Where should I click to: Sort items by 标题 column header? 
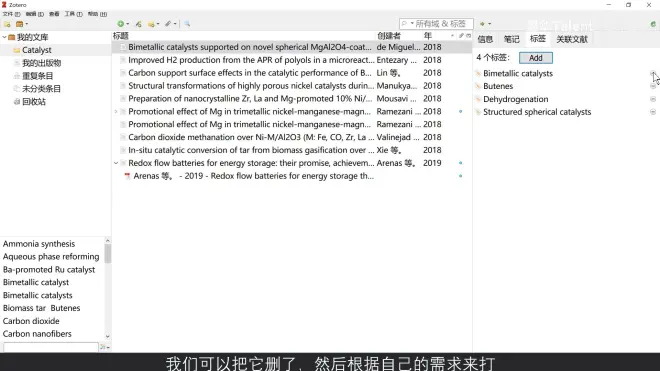(121, 36)
